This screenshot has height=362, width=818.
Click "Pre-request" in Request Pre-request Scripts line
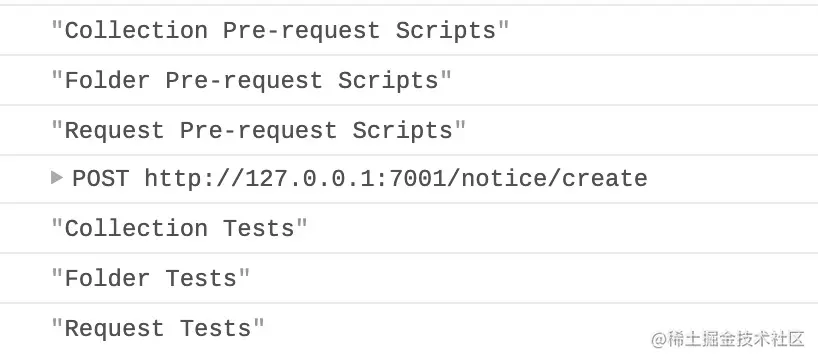[258, 130]
